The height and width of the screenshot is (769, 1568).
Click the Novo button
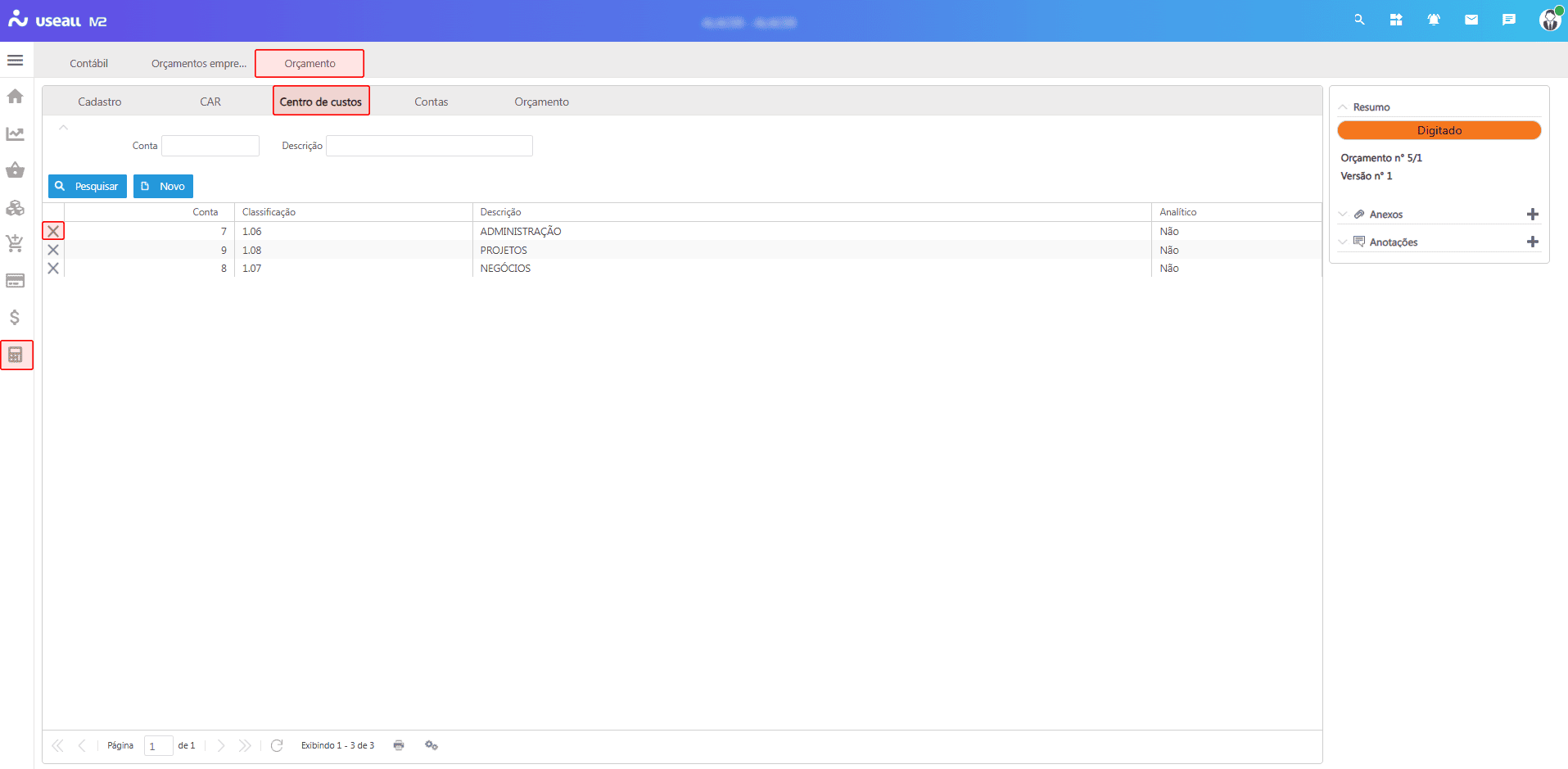[x=163, y=187]
